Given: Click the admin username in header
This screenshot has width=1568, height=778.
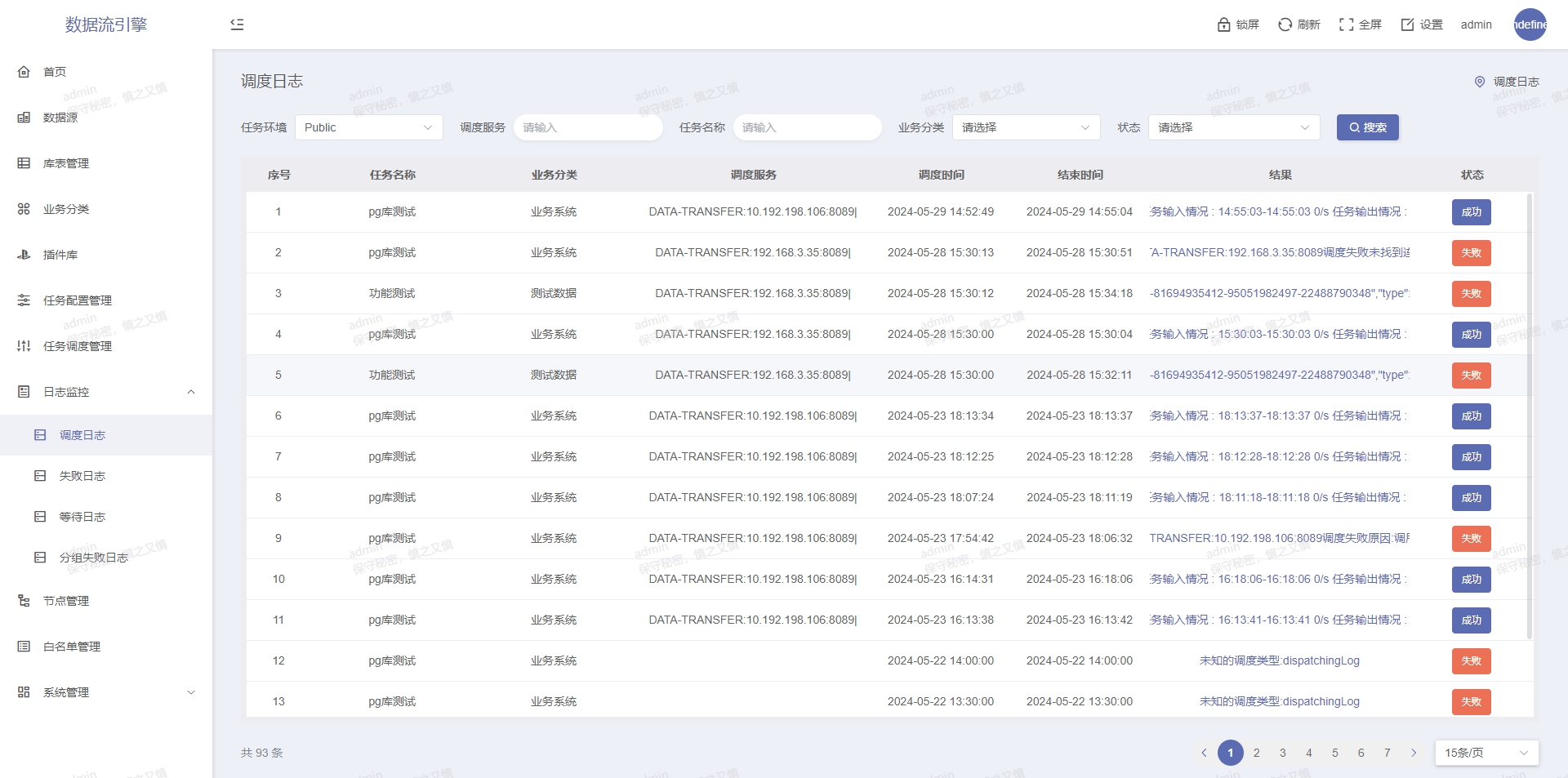Looking at the screenshot, I should (x=1477, y=24).
